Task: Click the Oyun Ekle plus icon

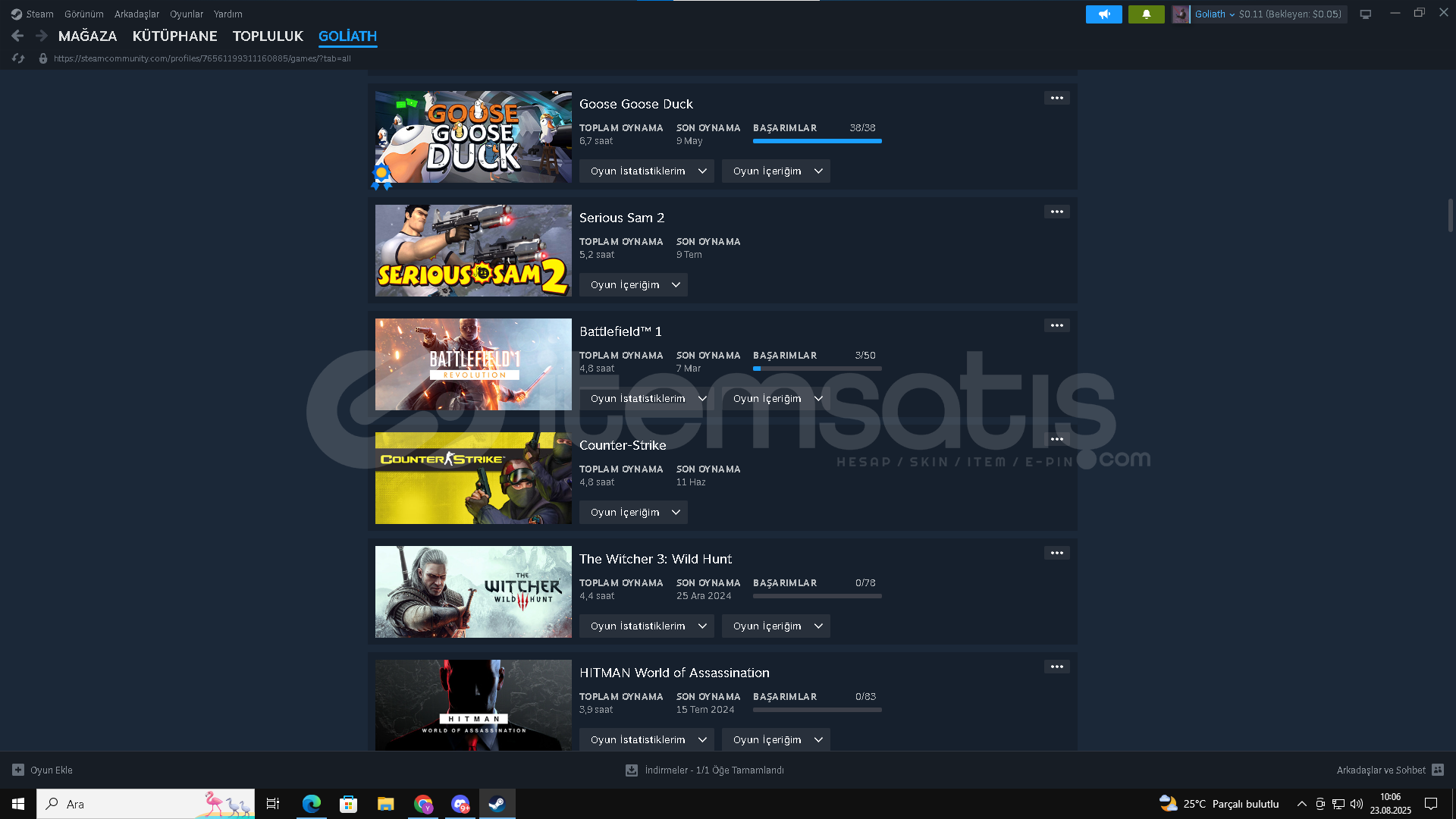Action: click(x=18, y=770)
